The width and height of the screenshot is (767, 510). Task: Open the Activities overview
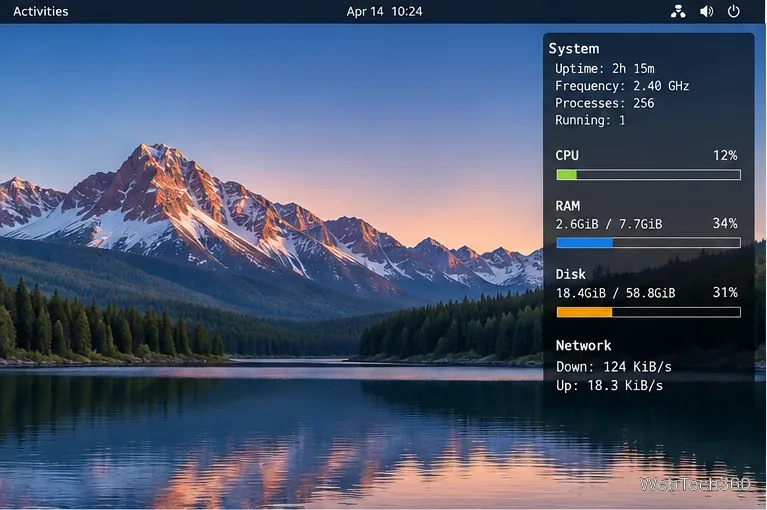click(41, 11)
